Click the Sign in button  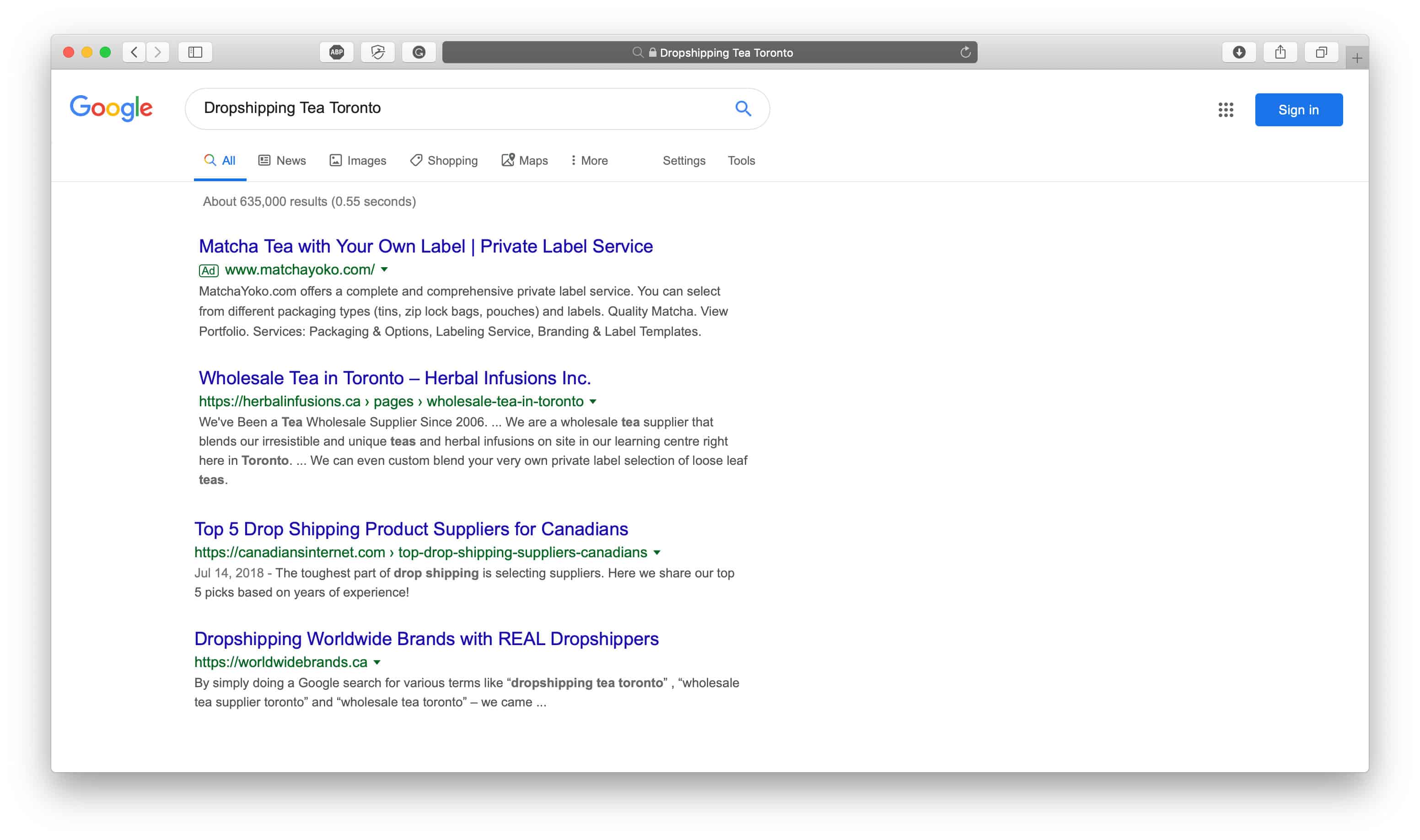[x=1298, y=110]
